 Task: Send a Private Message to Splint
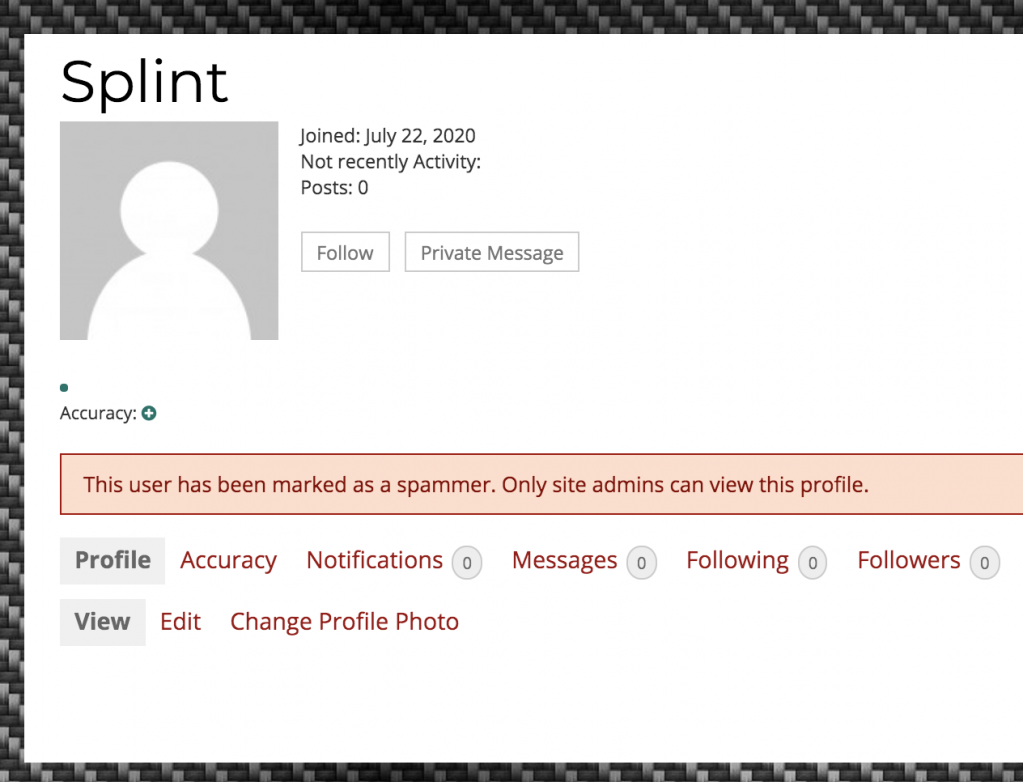(492, 252)
